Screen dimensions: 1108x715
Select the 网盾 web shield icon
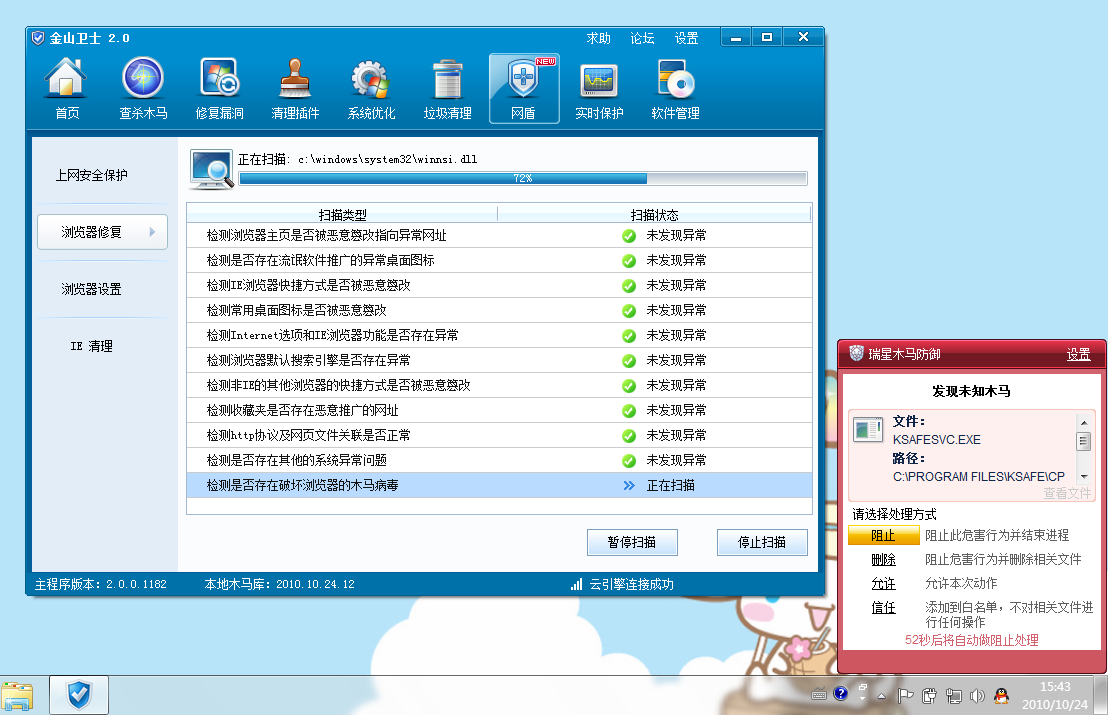[x=524, y=88]
